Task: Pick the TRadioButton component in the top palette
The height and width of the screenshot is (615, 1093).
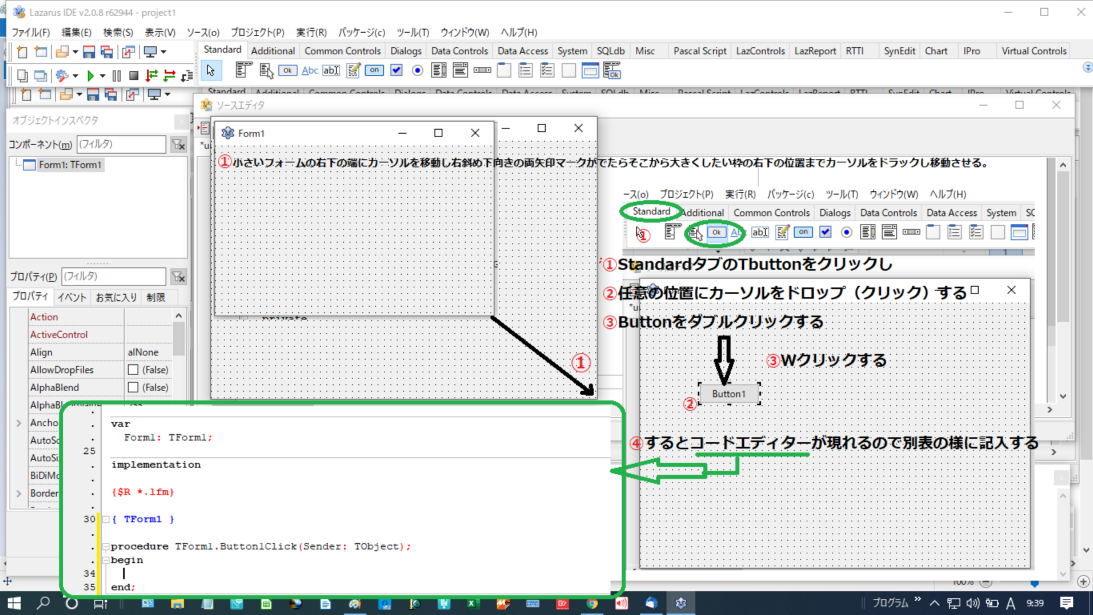Action: coord(418,70)
